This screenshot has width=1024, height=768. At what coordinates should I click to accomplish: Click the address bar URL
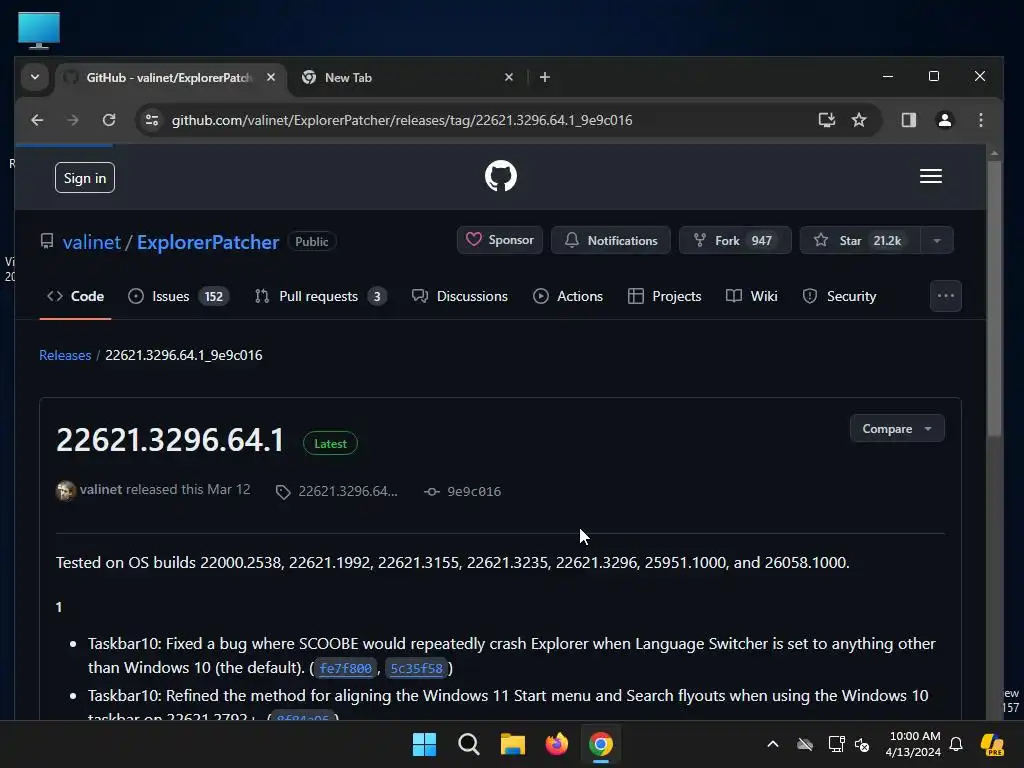(402, 120)
